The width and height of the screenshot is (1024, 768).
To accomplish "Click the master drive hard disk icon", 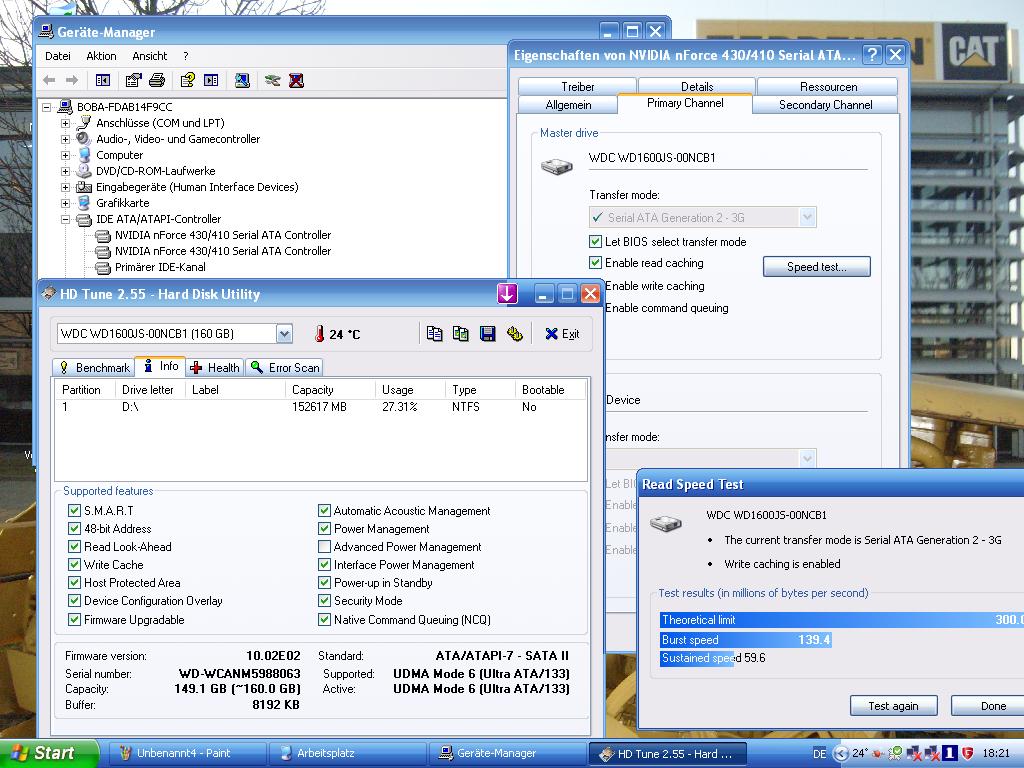I will (557, 166).
